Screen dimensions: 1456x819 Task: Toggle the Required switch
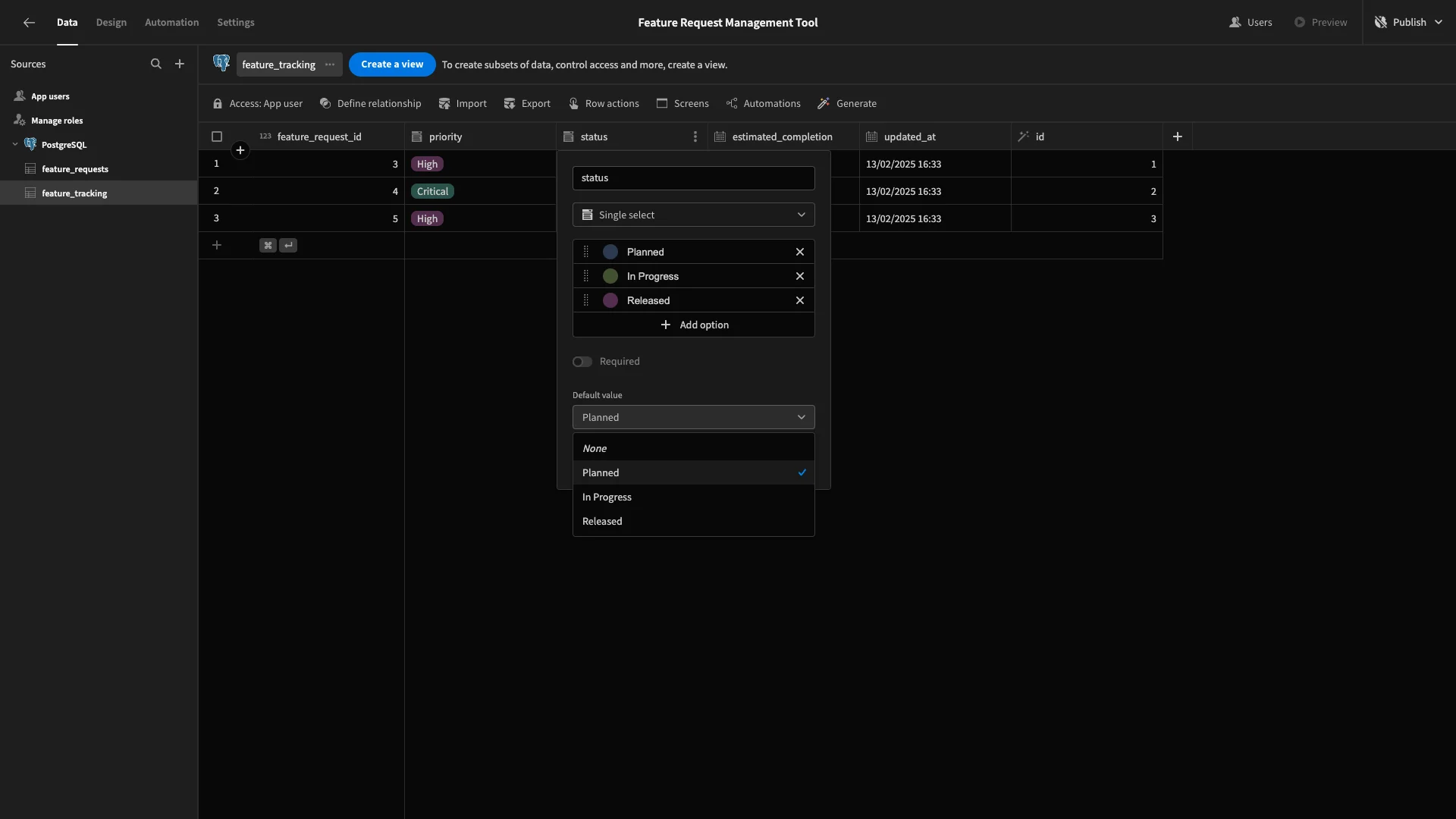[x=582, y=362]
